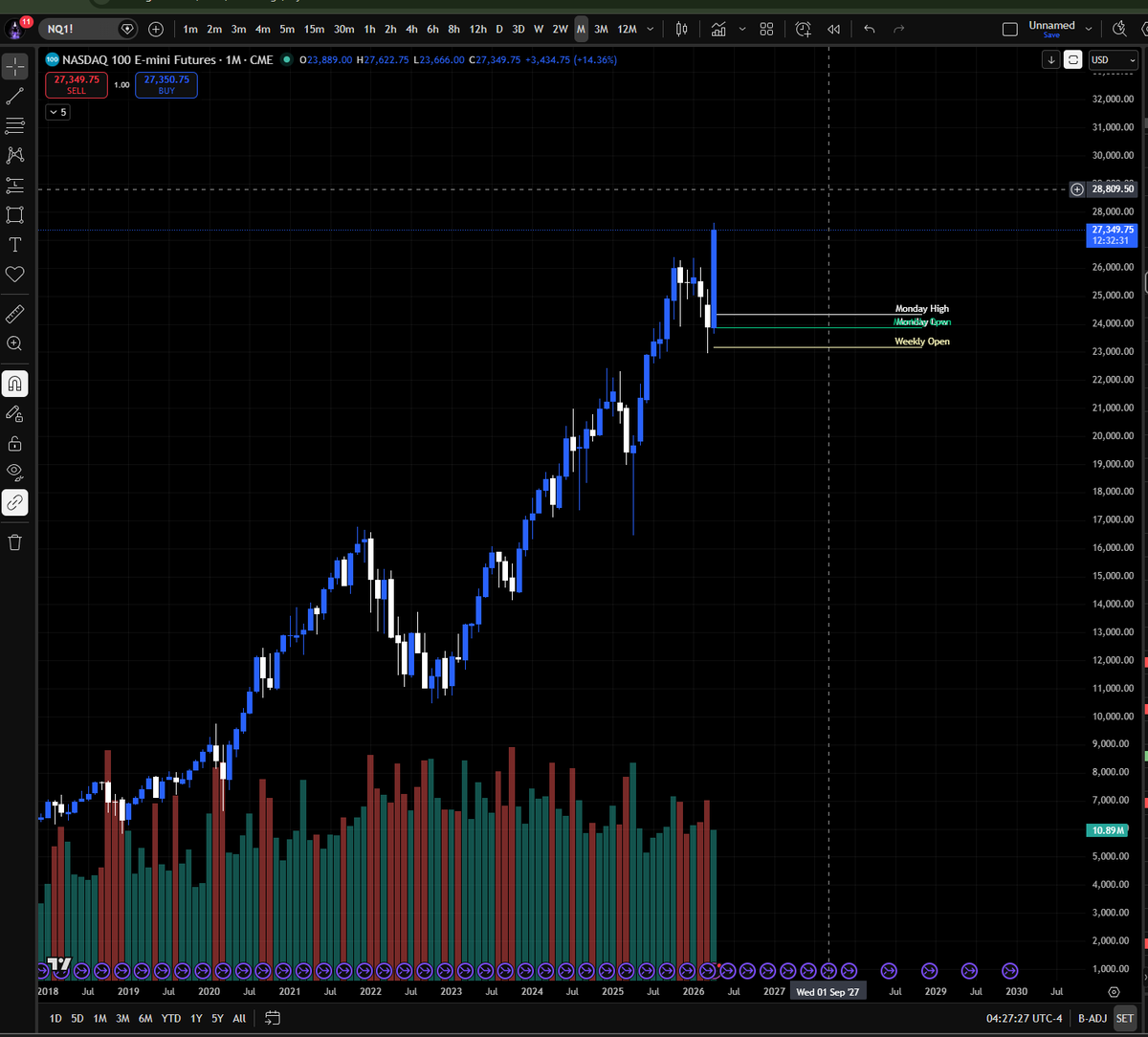Click the compare or add symbol plus icon
The width and height of the screenshot is (1148, 1037).
156,29
